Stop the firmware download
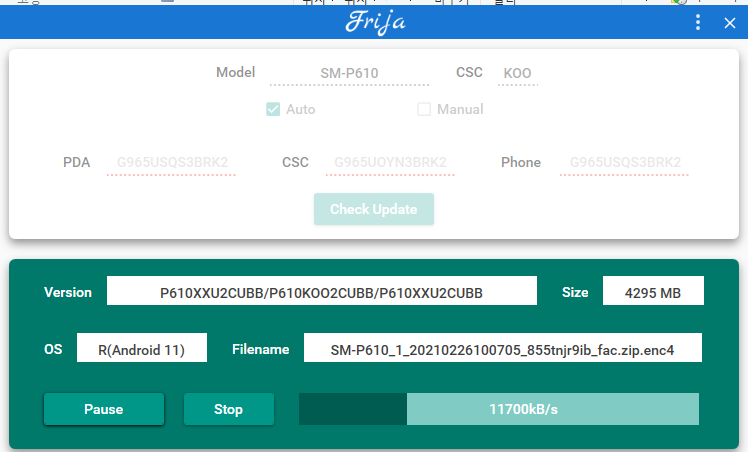 tap(229, 409)
